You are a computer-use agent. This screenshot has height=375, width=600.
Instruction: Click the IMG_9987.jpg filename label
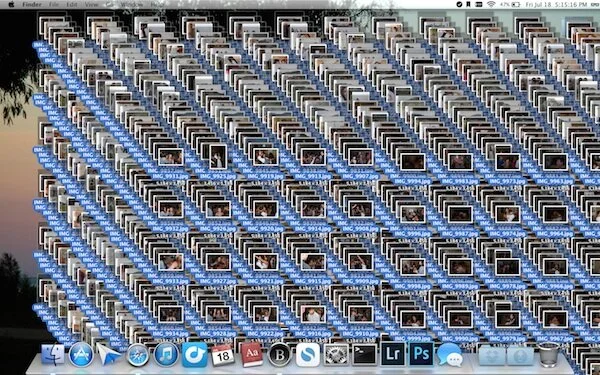pos(460,233)
